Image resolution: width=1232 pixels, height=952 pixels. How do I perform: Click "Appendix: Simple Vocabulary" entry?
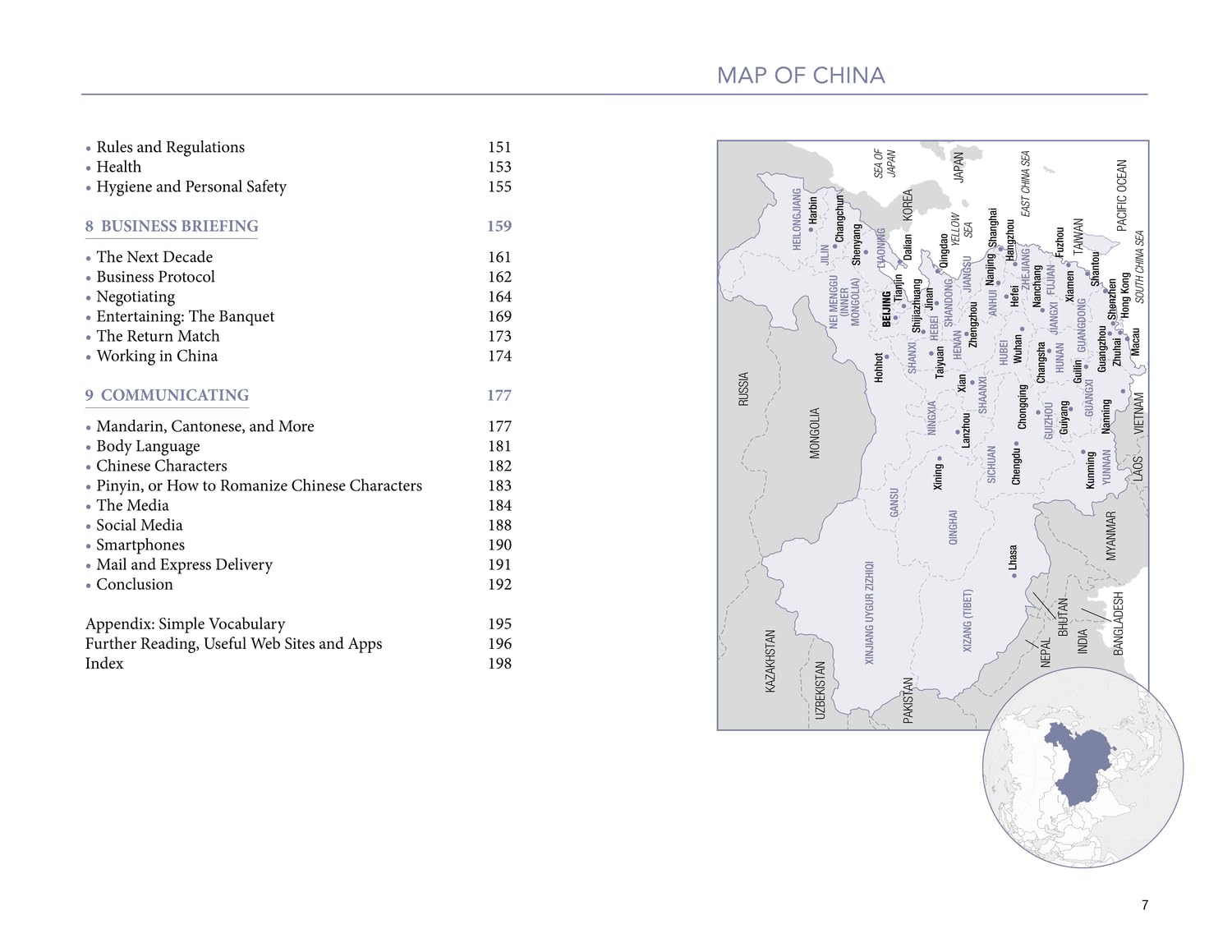(186, 623)
